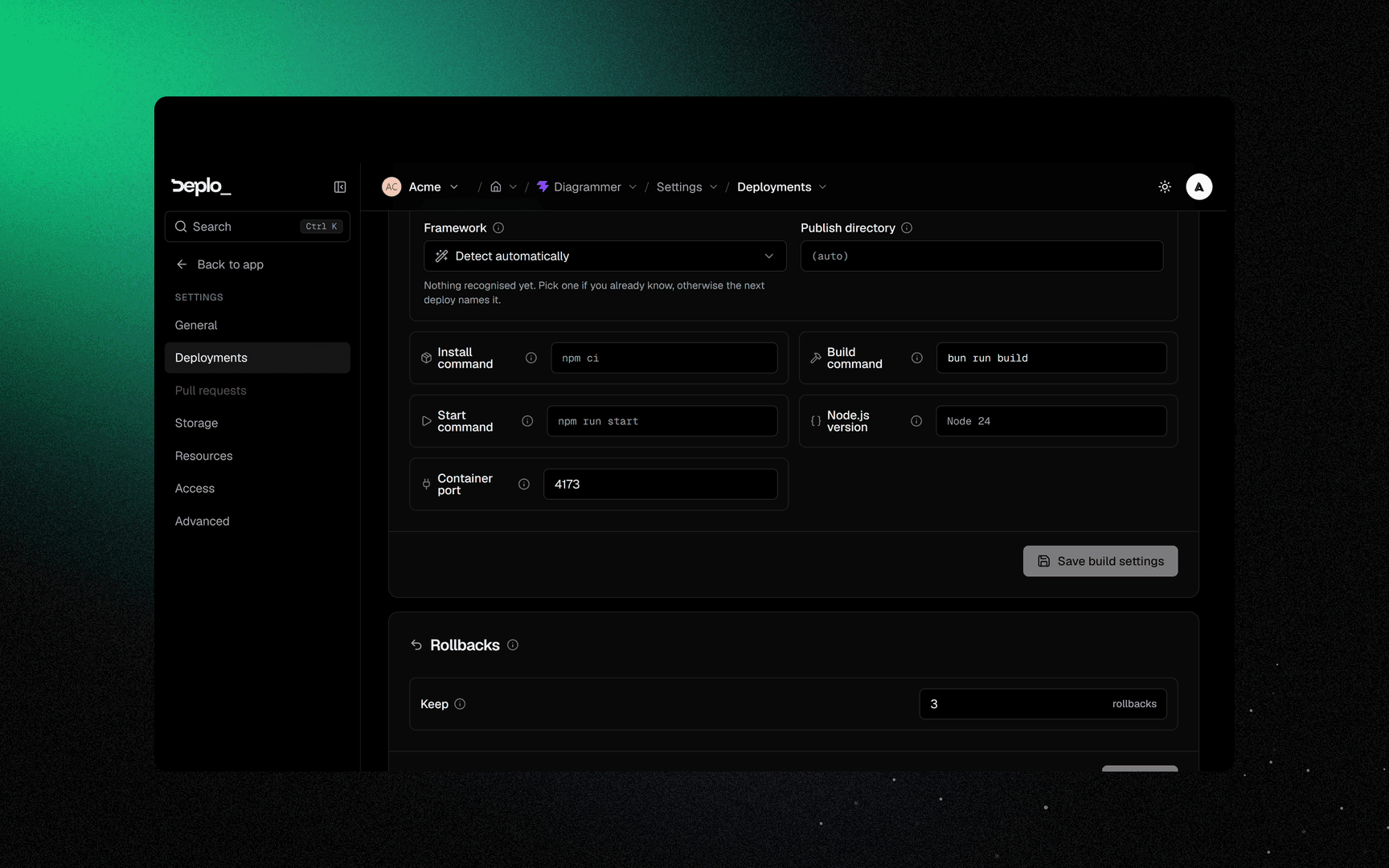This screenshot has height=868, width=1389.
Task: Open Pull requests settings
Action: click(x=257, y=391)
